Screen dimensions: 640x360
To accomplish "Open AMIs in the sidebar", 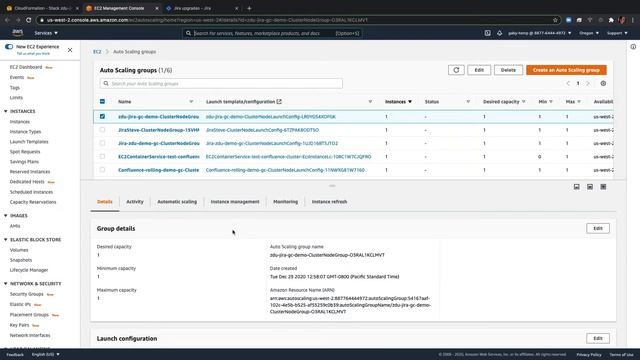I will (x=15, y=226).
